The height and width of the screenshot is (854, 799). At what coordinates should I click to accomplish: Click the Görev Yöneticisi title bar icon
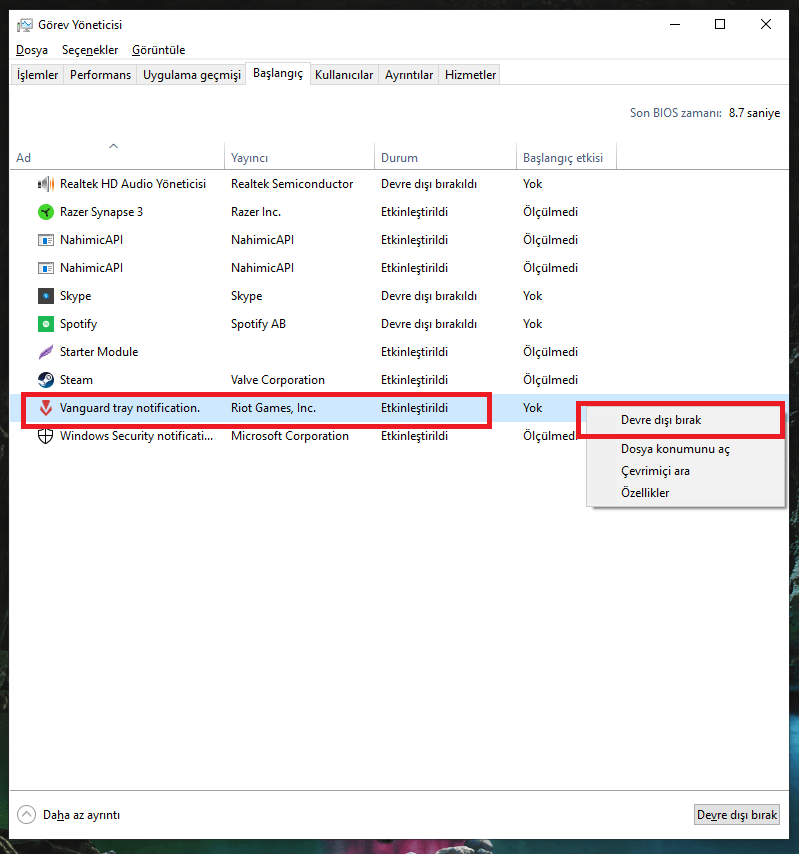click(25, 25)
